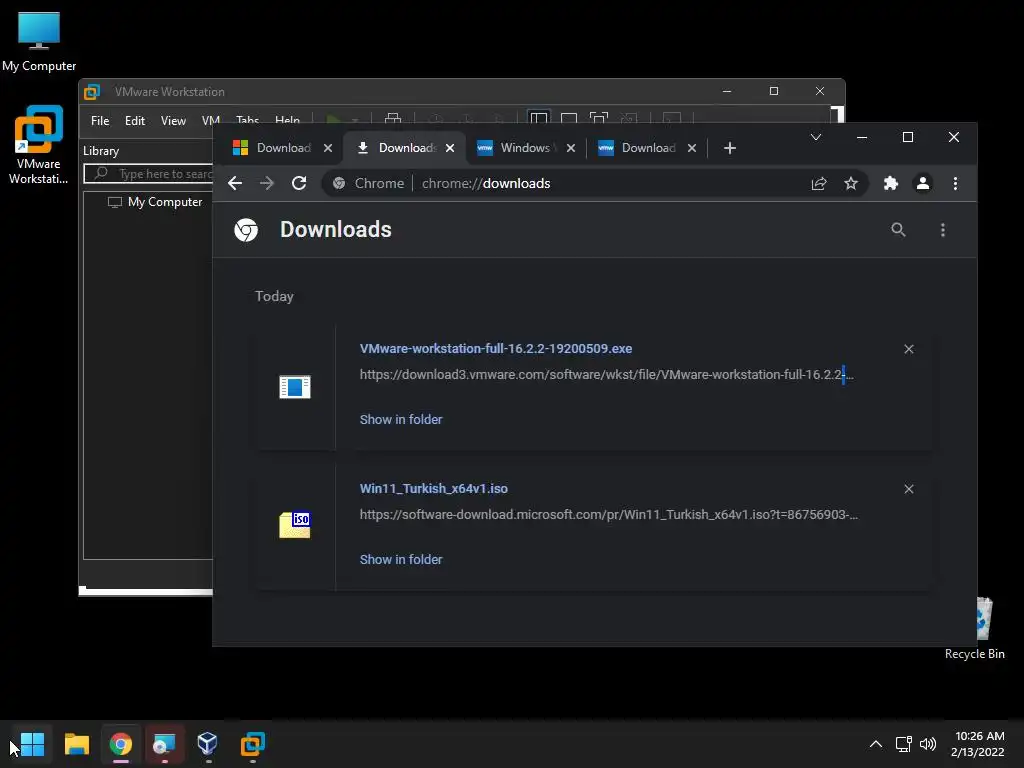Close the active Downloads tab

coord(450,148)
